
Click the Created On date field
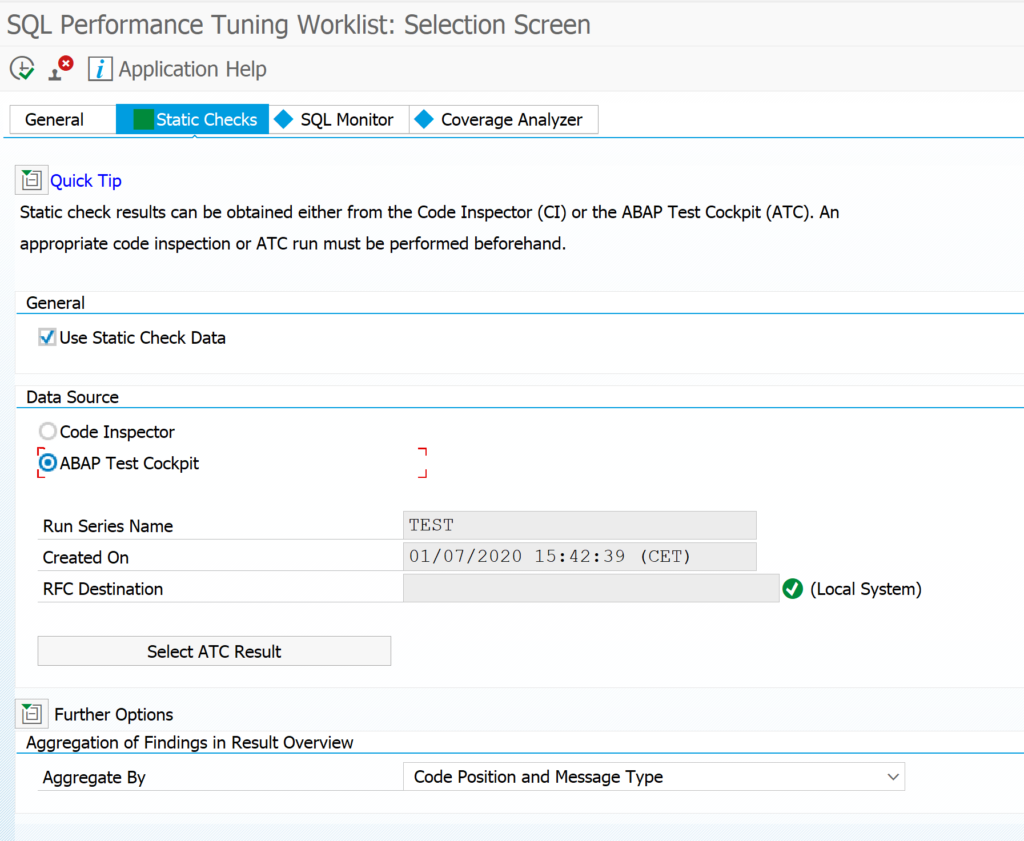[x=579, y=557]
